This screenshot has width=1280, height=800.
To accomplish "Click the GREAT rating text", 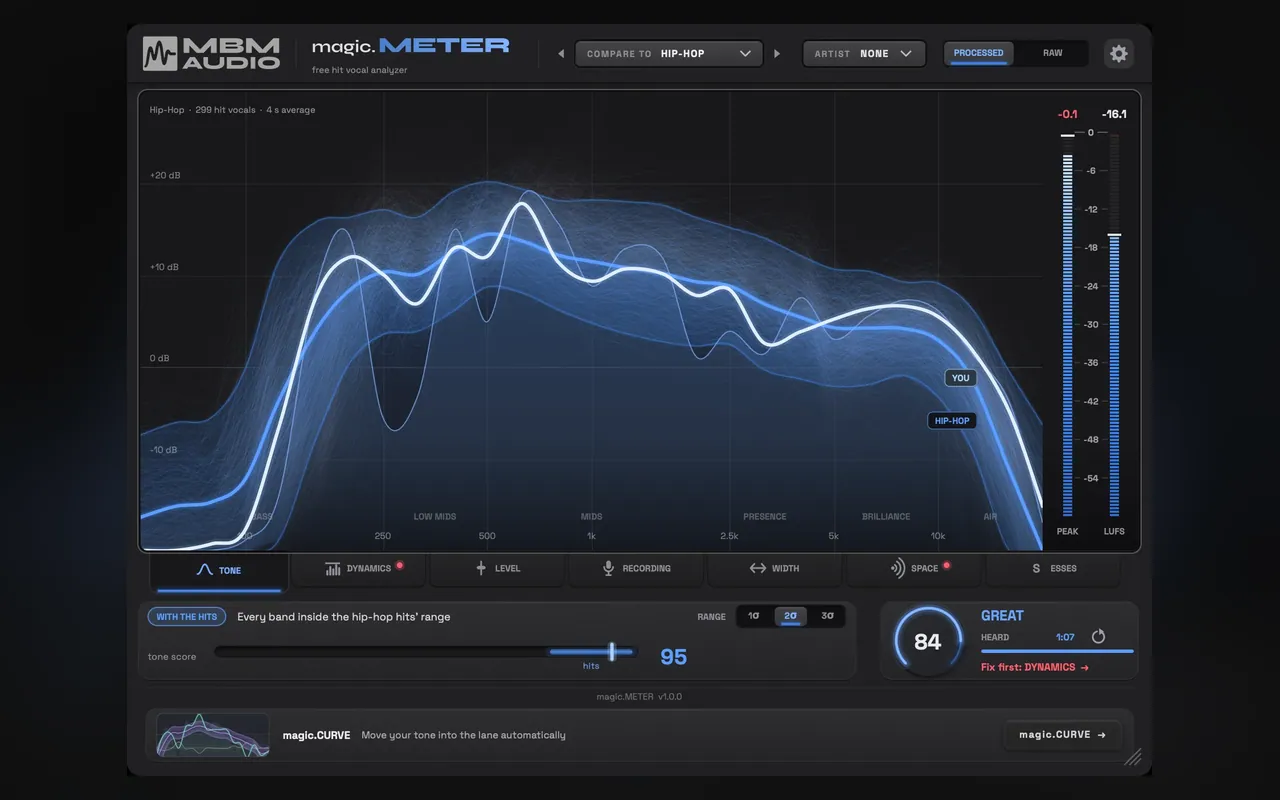I will point(1002,616).
